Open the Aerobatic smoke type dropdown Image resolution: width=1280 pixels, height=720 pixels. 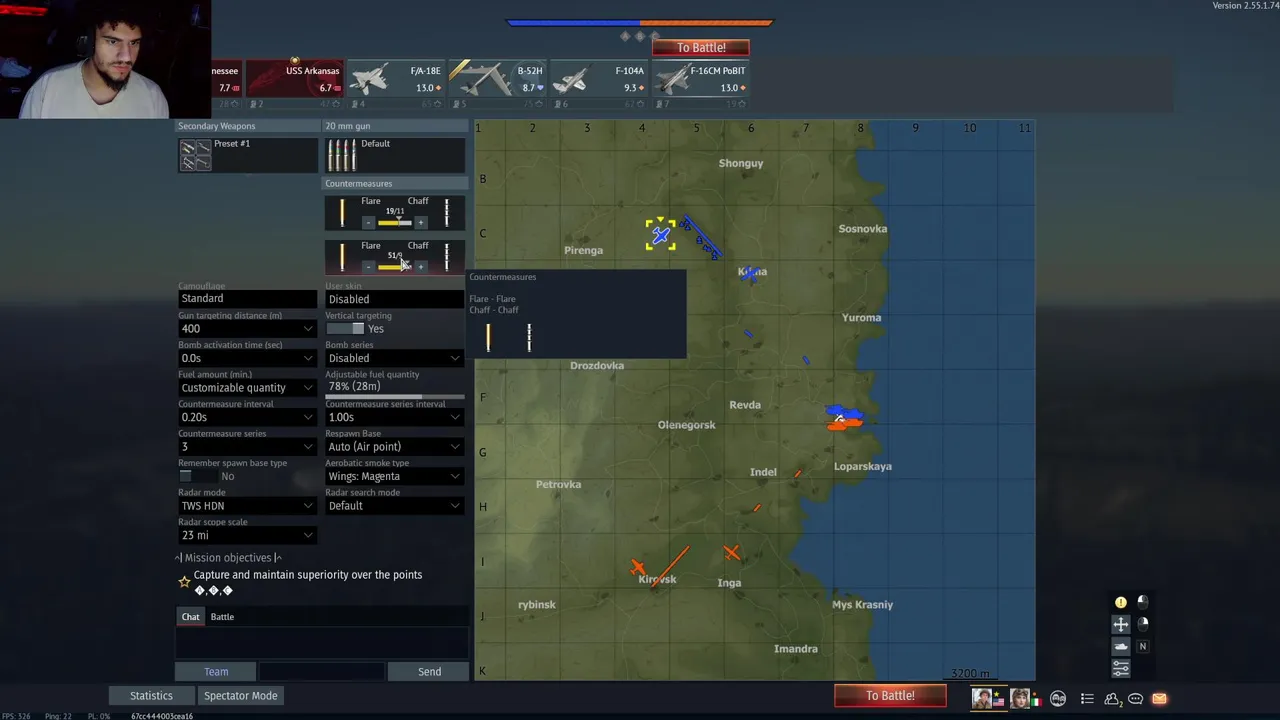[395, 476]
